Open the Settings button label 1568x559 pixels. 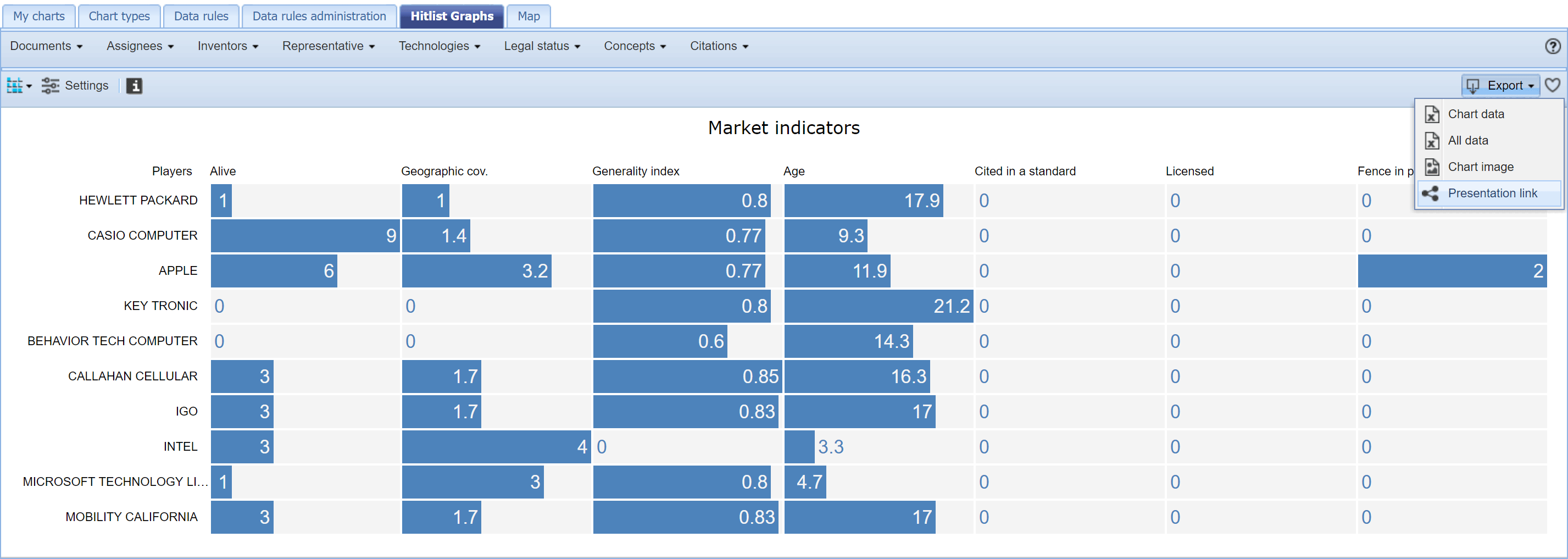click(x=86, y=86)
